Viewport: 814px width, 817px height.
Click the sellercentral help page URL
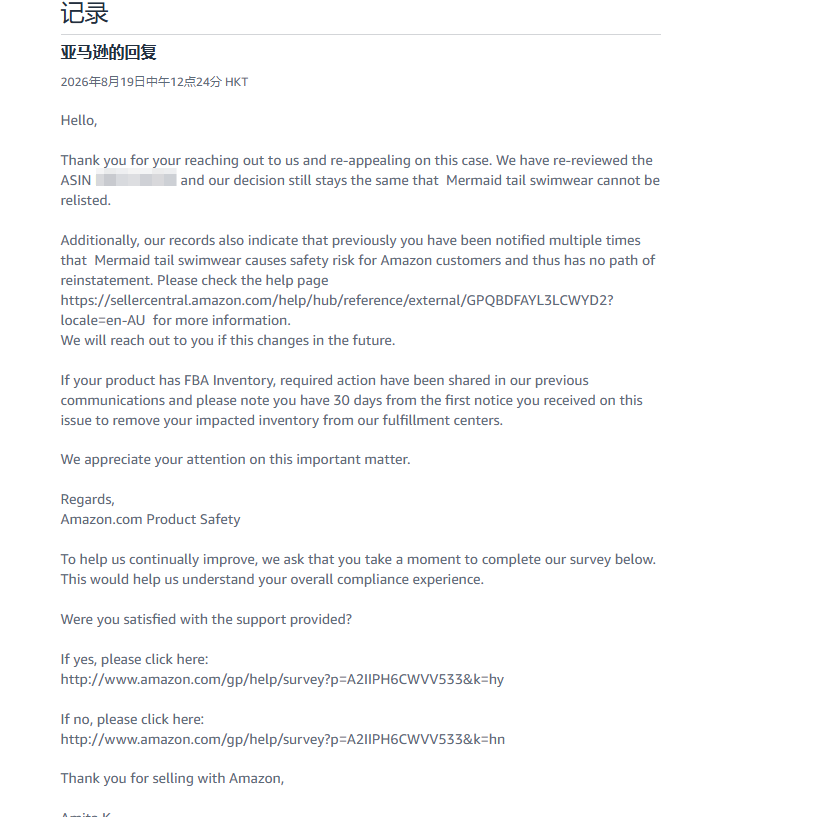tap(337, 301)
